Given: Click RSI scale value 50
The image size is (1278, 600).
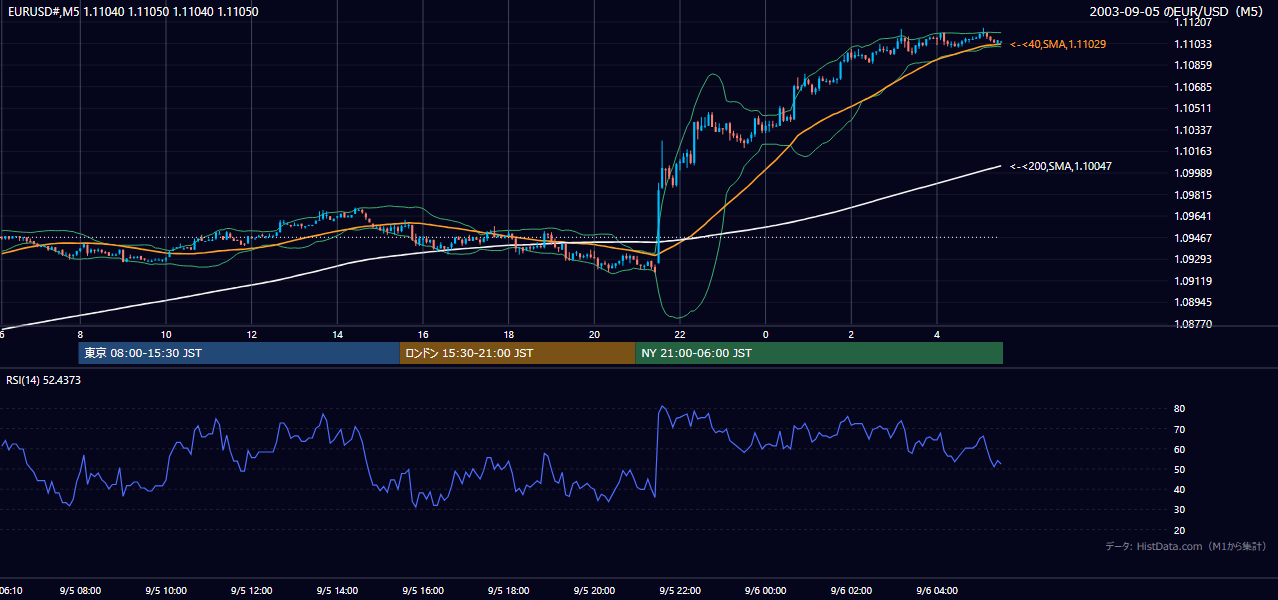Looking at the screenshot, I should coord(1179,469).
